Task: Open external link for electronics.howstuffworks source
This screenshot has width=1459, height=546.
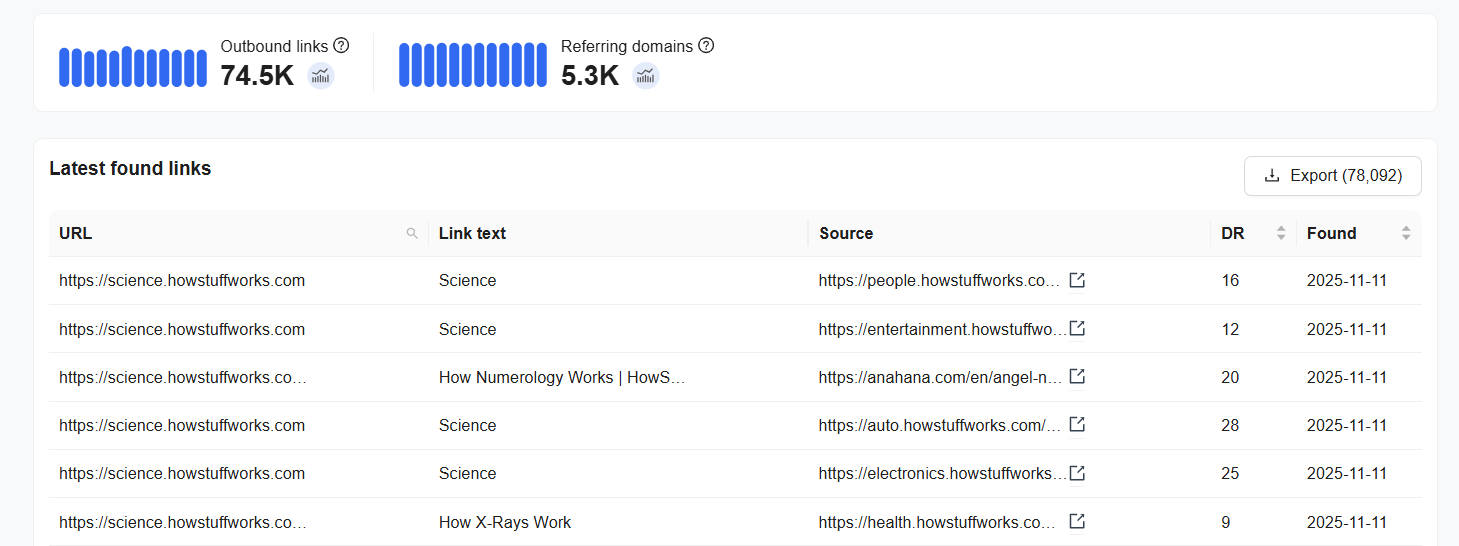Action: [x=1077, y=473]
